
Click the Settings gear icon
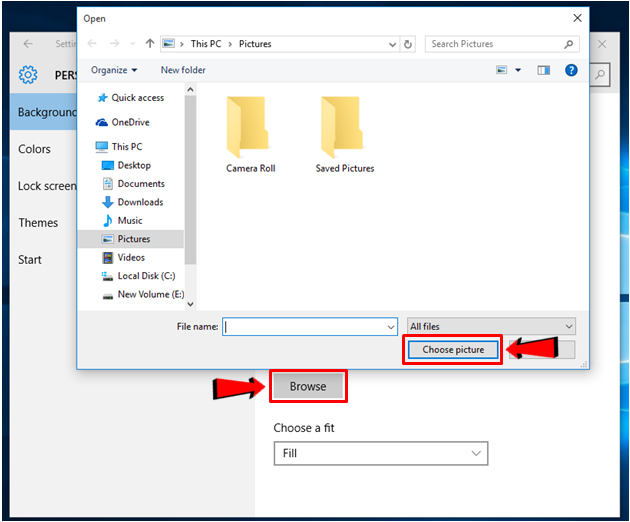(x=28, y=74)
